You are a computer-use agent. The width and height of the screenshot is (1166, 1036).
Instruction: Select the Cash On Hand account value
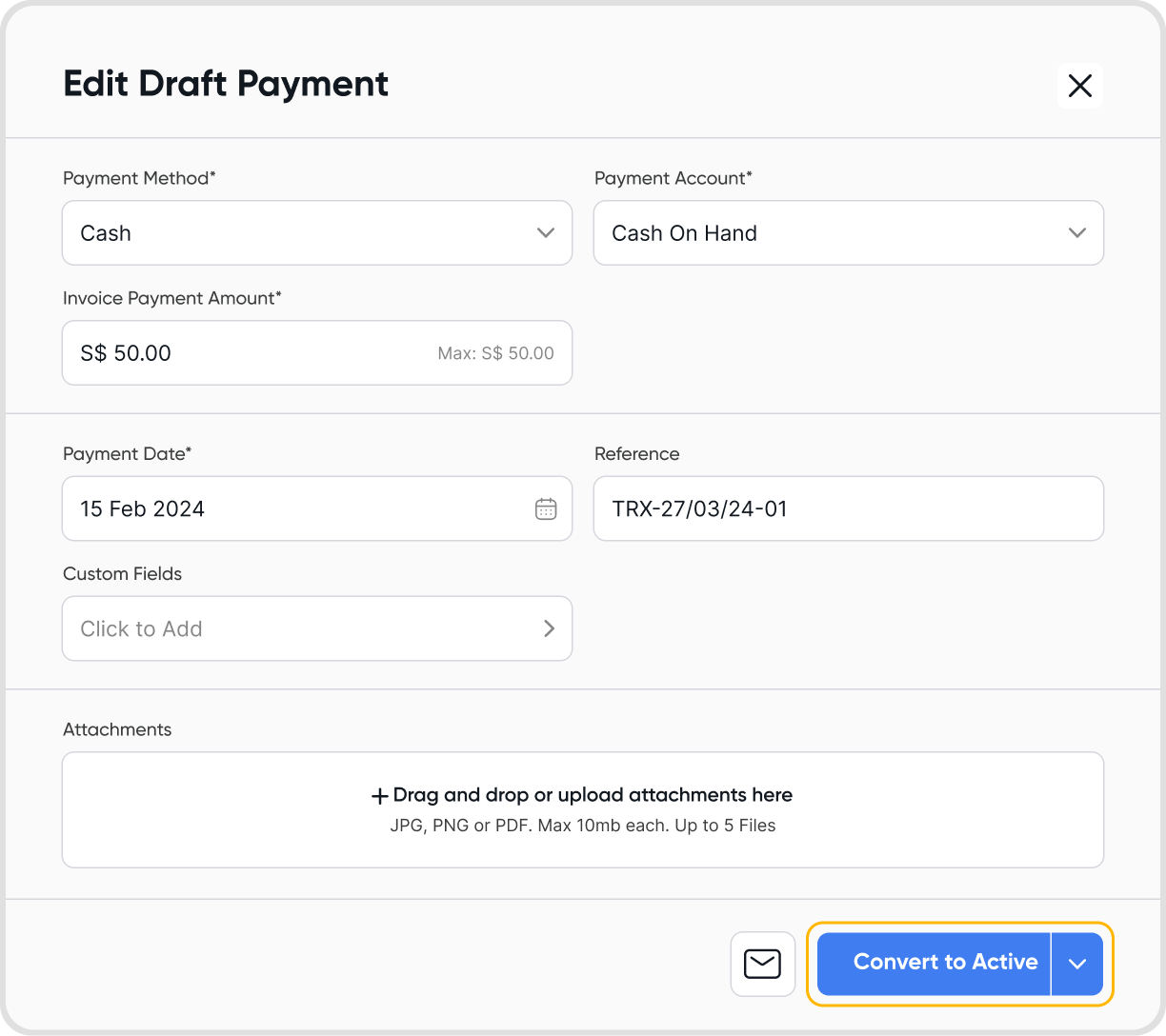[684, 233]
